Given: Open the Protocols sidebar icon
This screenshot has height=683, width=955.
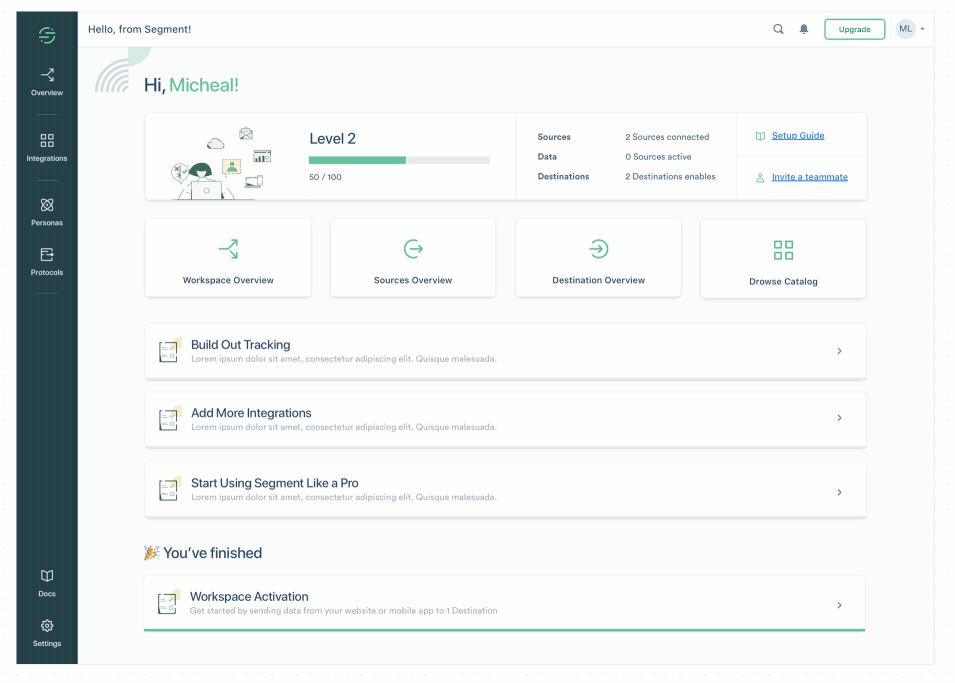Looking at the screenshot, I should (47, 255).
